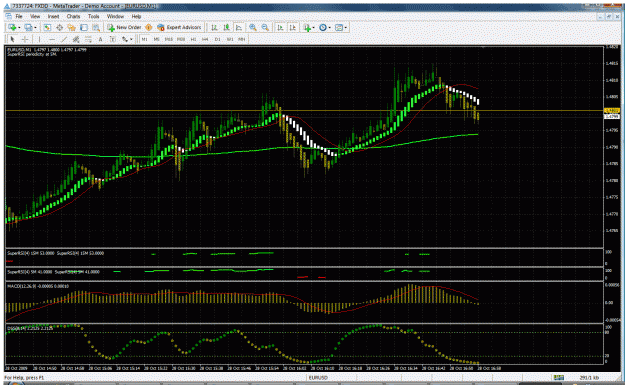Switch chart to D1 timeframe
The width and height of the screenshot is (625, 385).
[218, 39]
